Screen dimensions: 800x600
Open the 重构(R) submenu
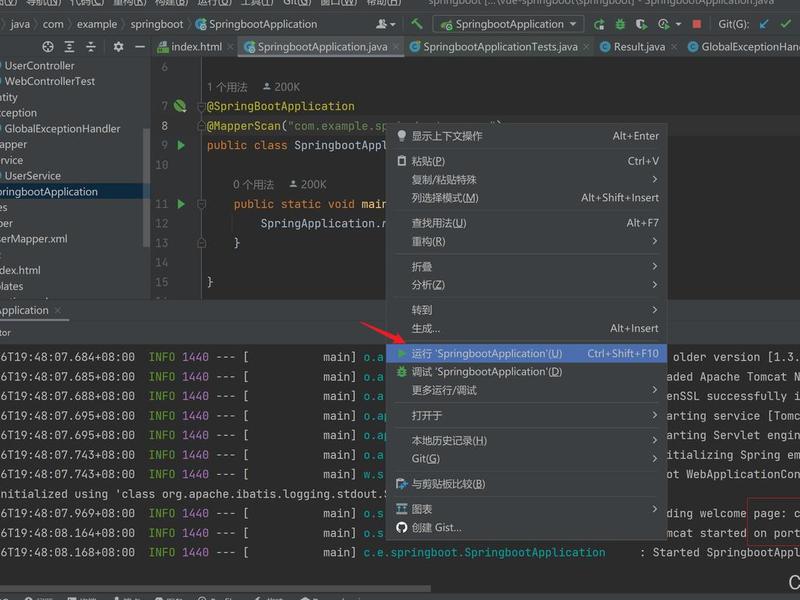tap(527, 241)
